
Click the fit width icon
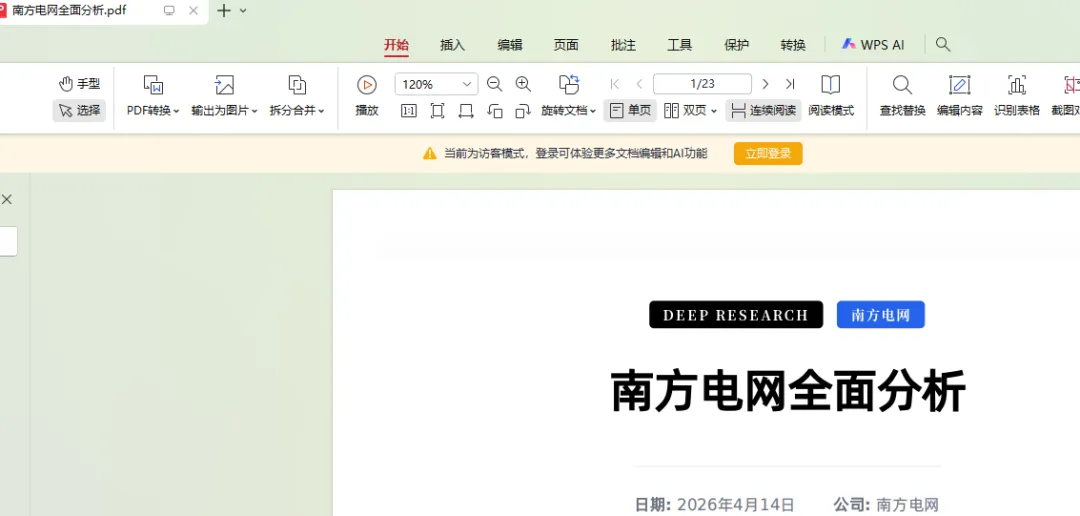pyautogui.click(x=466, y=110)
